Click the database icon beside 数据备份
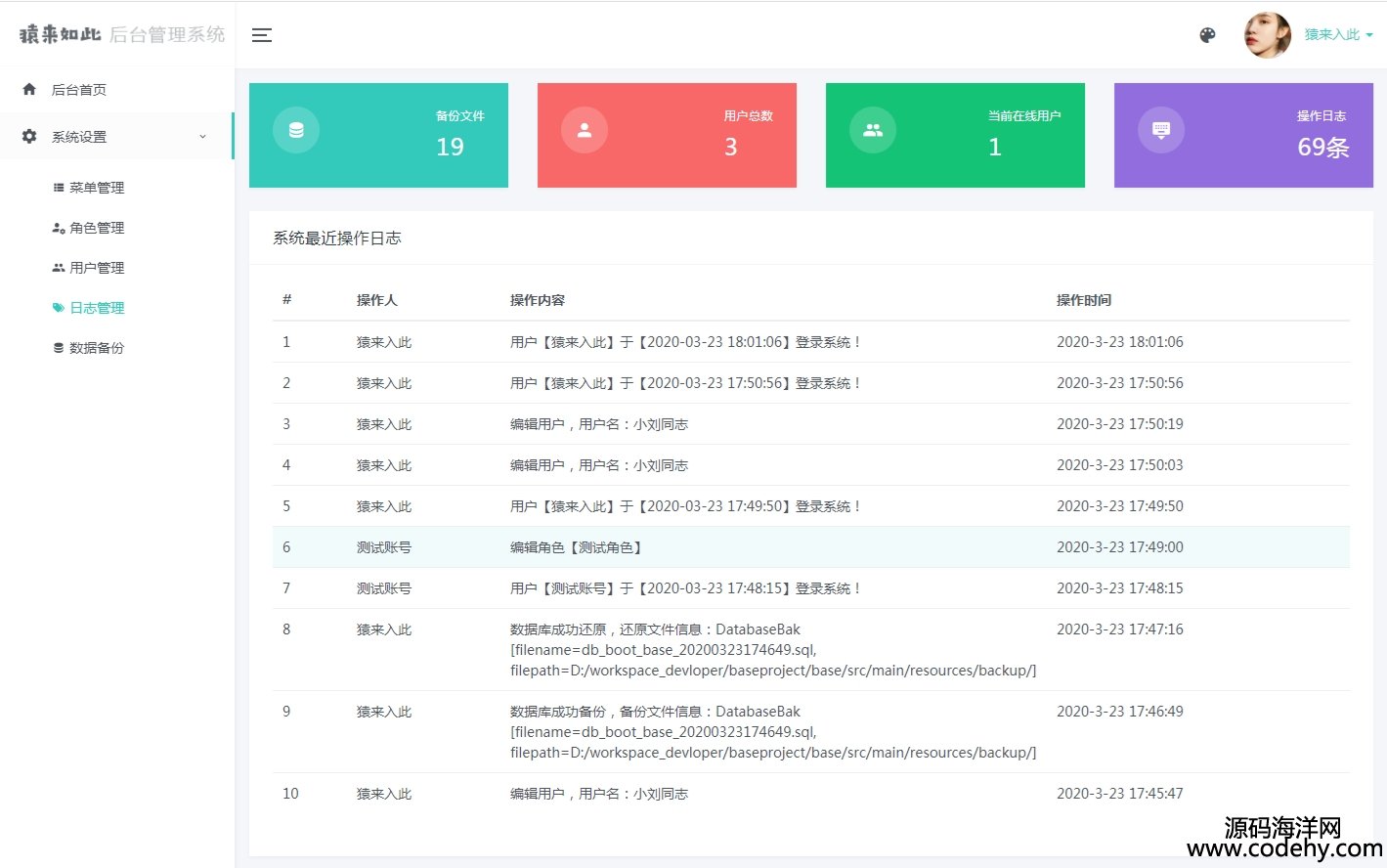1387x868 pixels. 59,348
